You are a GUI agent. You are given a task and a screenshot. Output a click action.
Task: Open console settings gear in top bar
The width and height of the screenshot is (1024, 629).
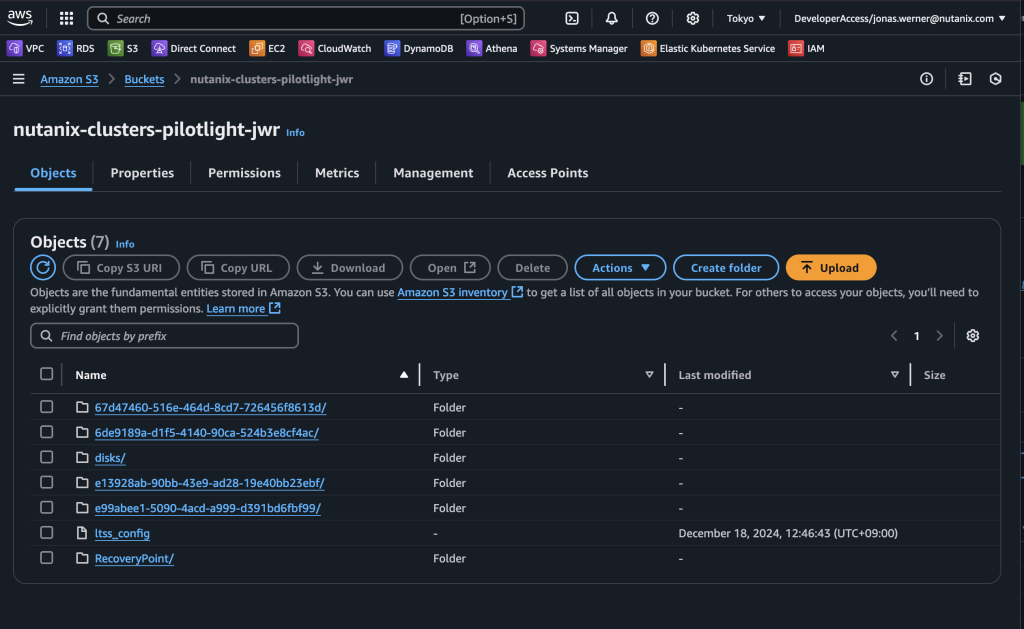[692, 18]
